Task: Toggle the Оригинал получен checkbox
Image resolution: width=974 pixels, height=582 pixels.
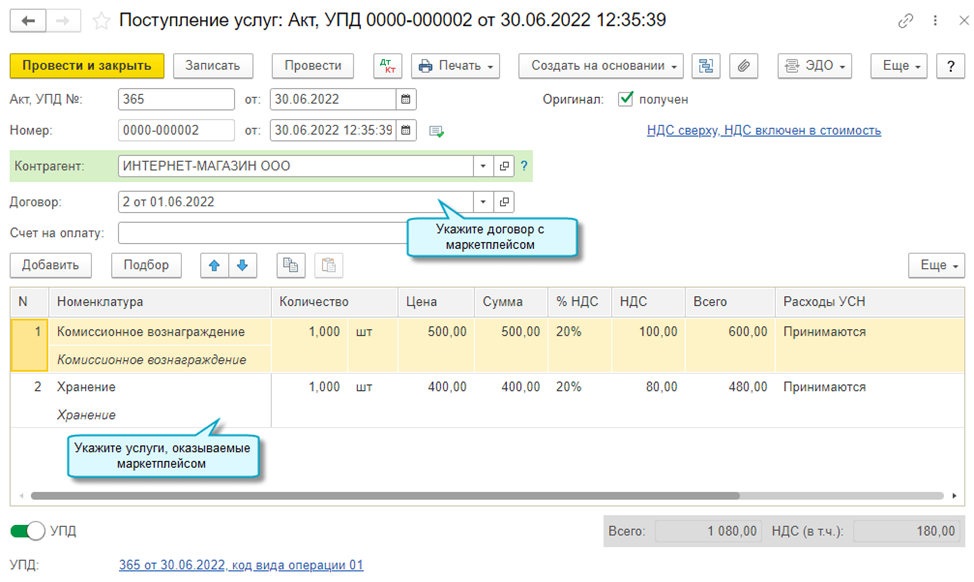Action: click(x=626, y=99)
